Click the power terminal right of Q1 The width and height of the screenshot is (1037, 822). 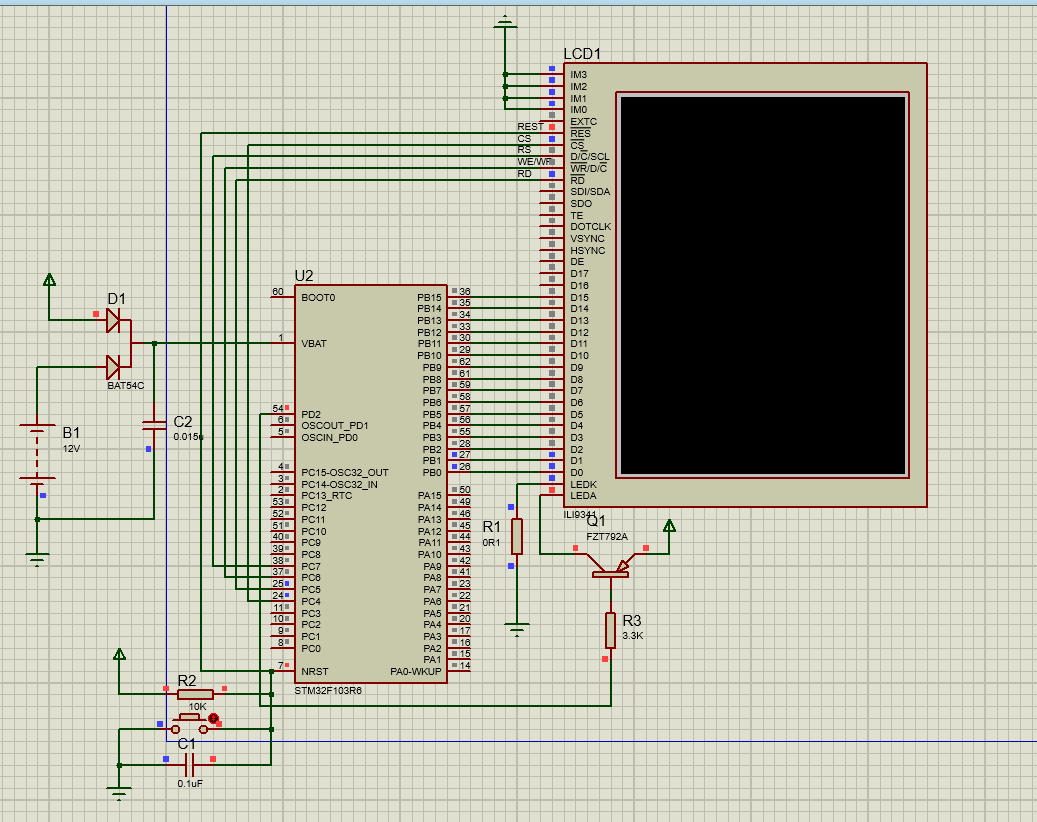point(669,526)
